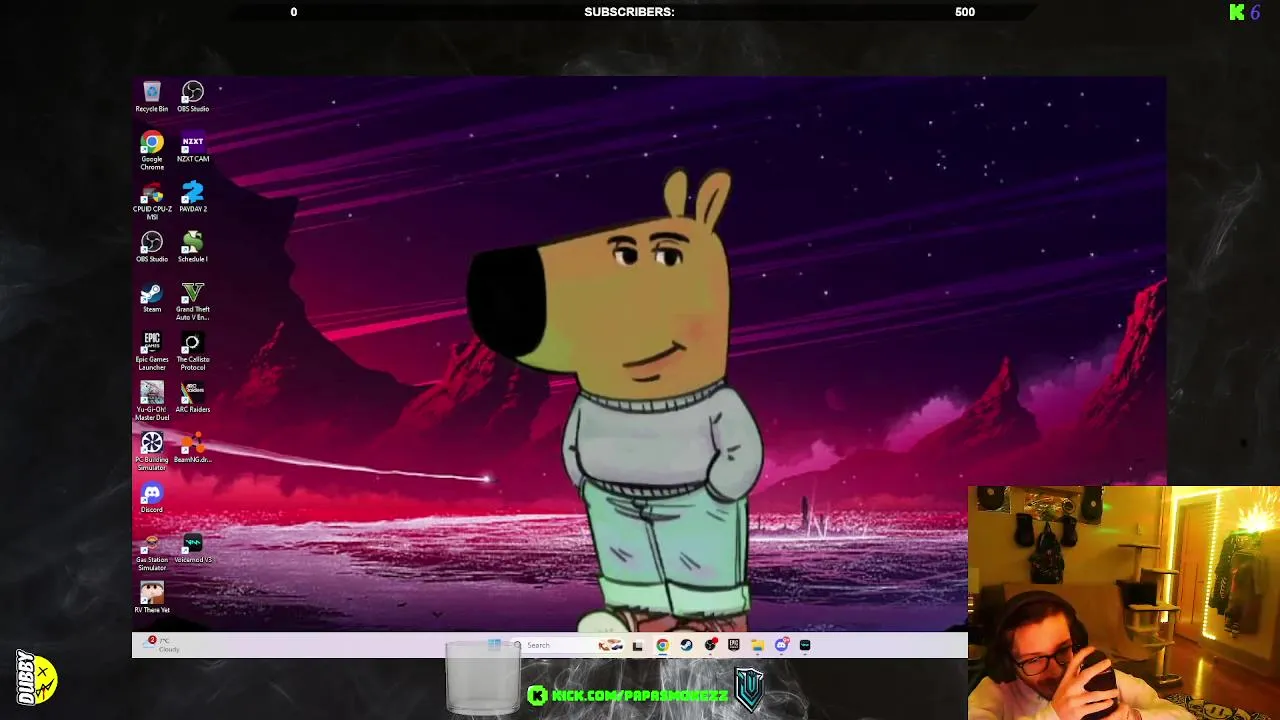The width and height of the screenshot is (1280, 720).
Task: Launch OBS Studio shortcut beside Recycle Bin
Action: click(x=193, y=97)
